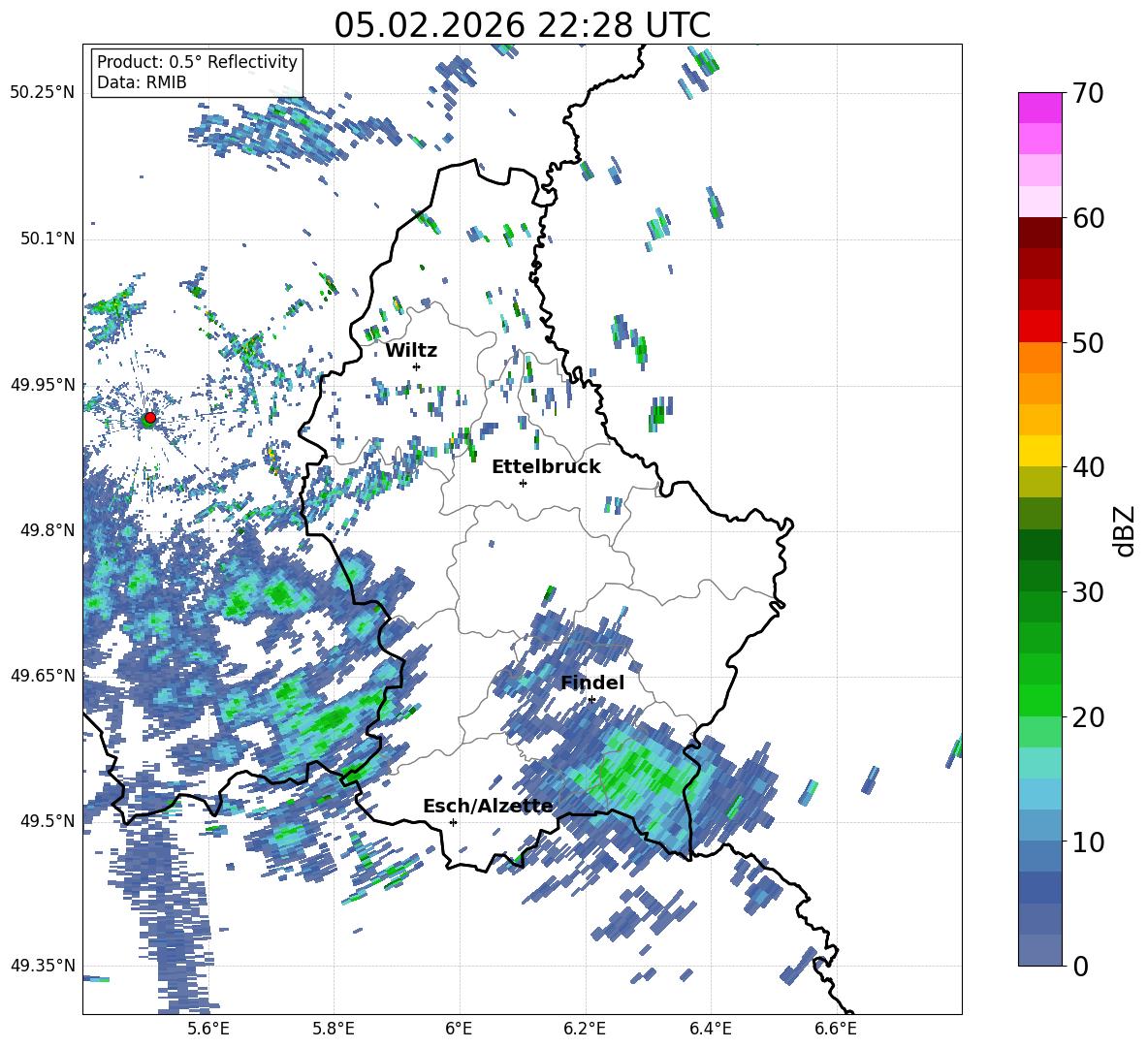The width and height of the screenshot is (1148, 1048).
Task: Click the Findel station label
Action: (x=592, y=683)
